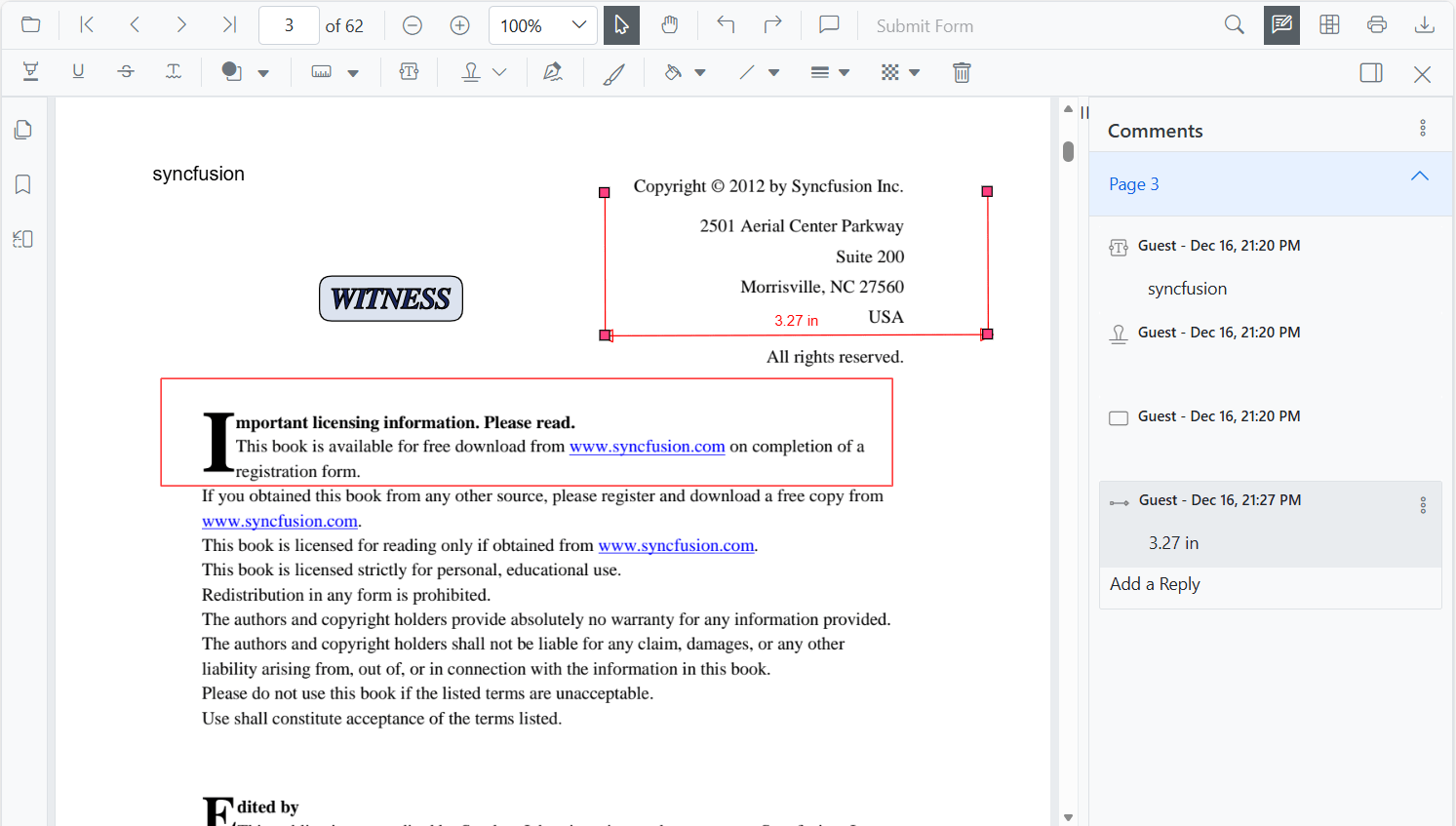Click the strikethrough annotation icon
The height and width of the screenshot is (826, 1456).
(126, 72)
